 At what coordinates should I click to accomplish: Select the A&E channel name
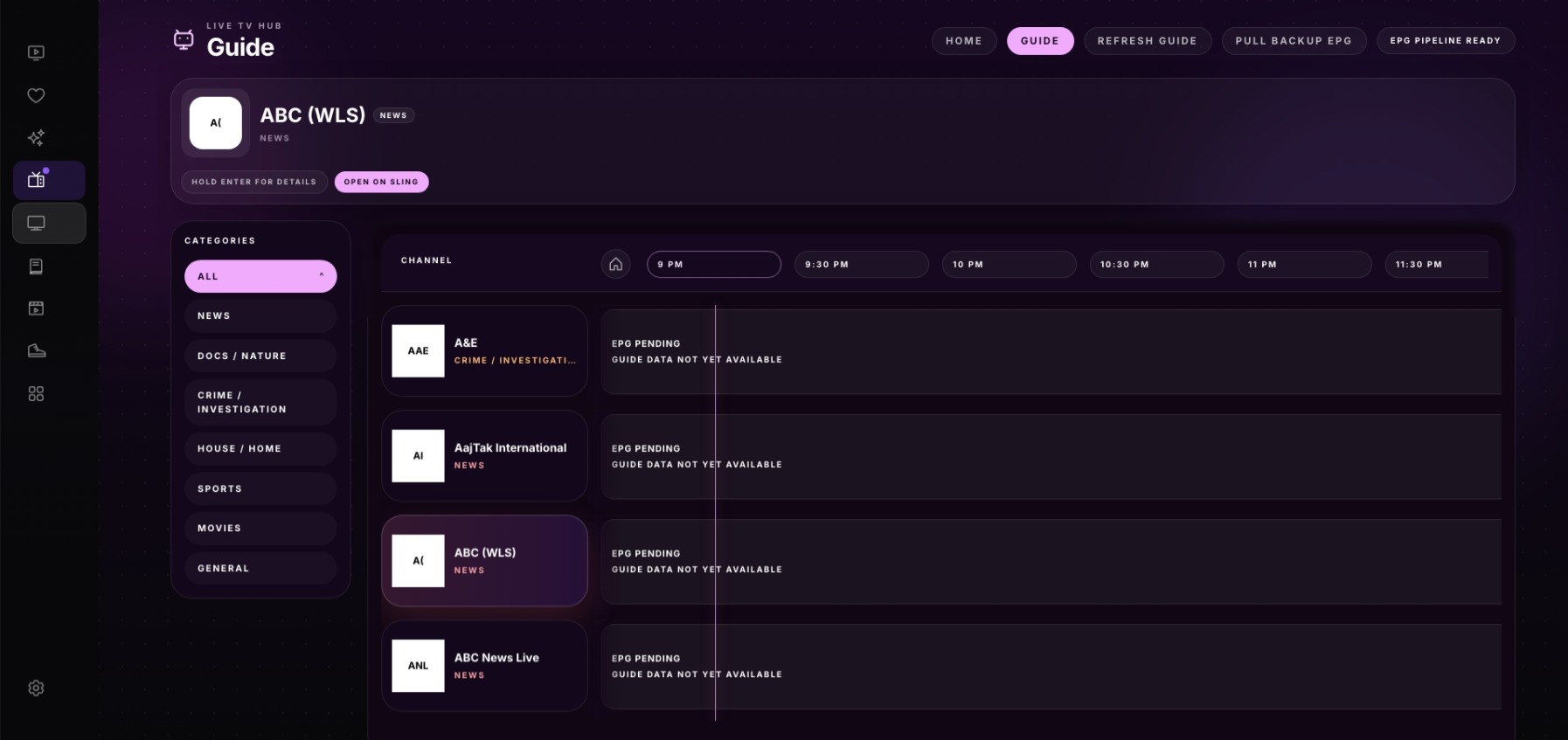[x=466, y=343]
